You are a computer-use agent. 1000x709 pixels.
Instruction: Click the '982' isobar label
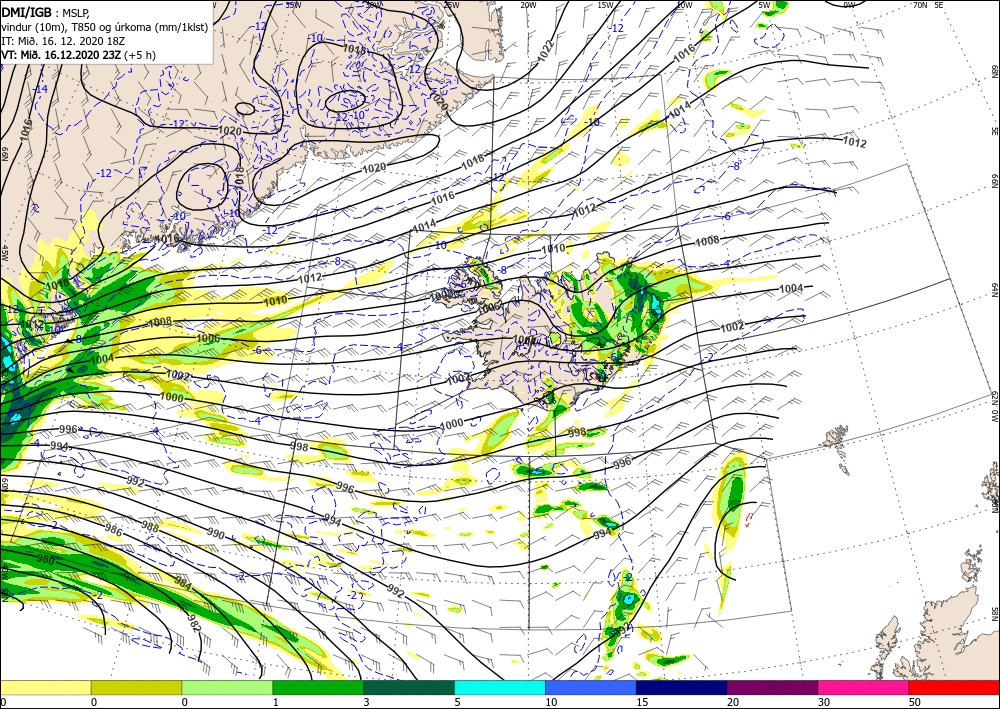194,622
